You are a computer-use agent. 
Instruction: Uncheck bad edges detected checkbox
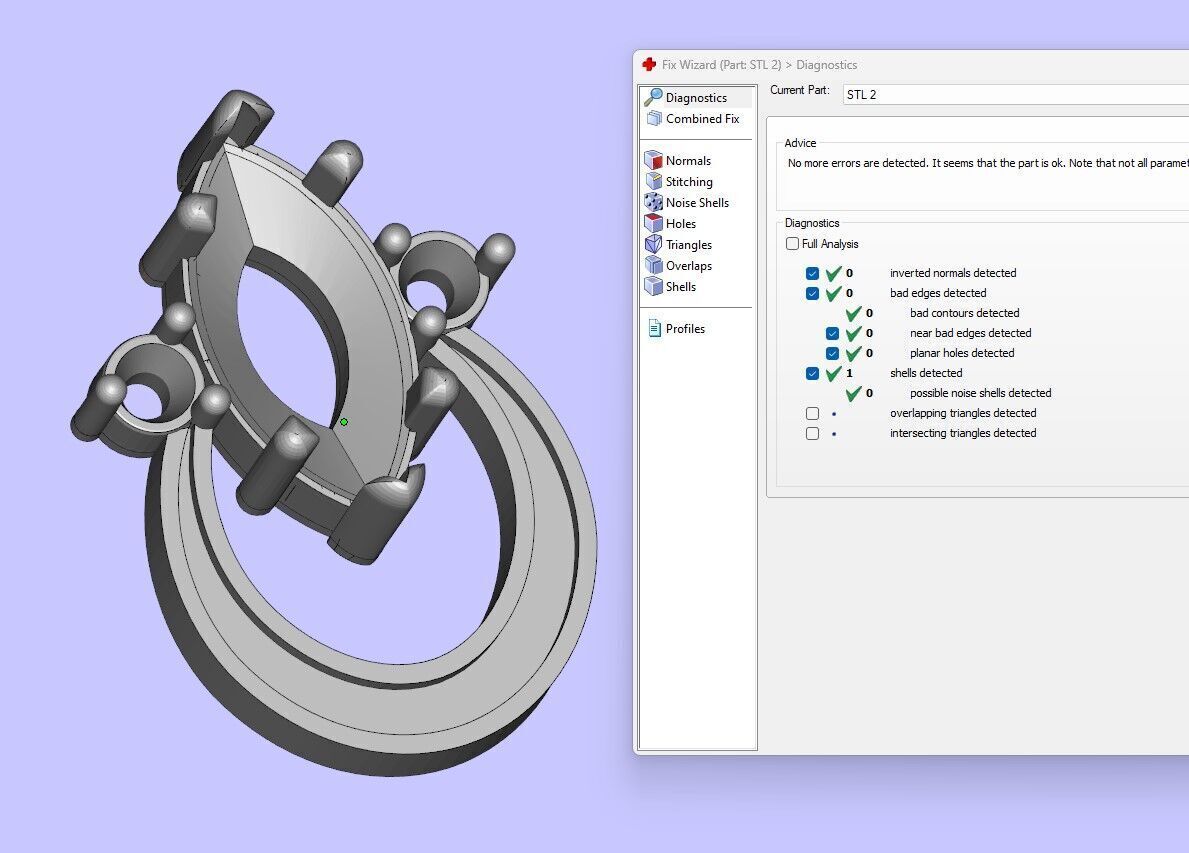pos(812,293)
